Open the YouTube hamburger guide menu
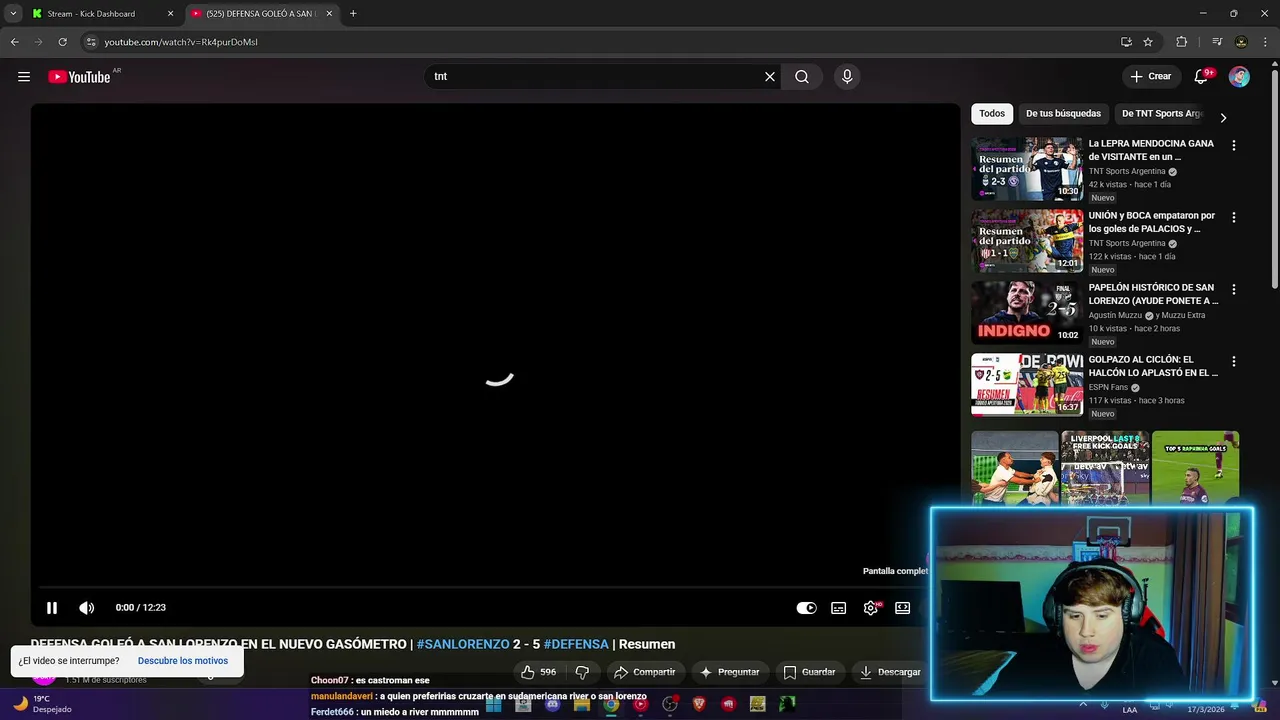Screen dimensions: 1280x720 click(x=24, y=77)
